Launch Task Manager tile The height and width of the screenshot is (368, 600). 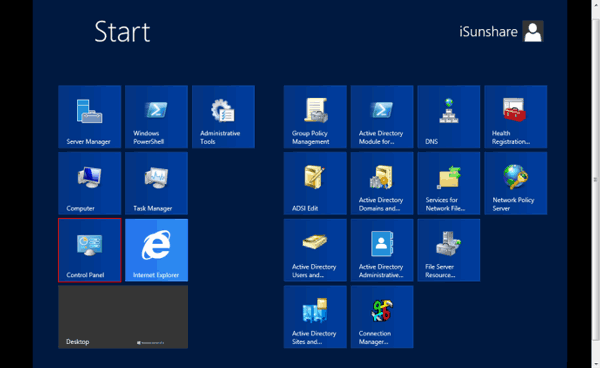pyautogui.click(x=156, y=183)
